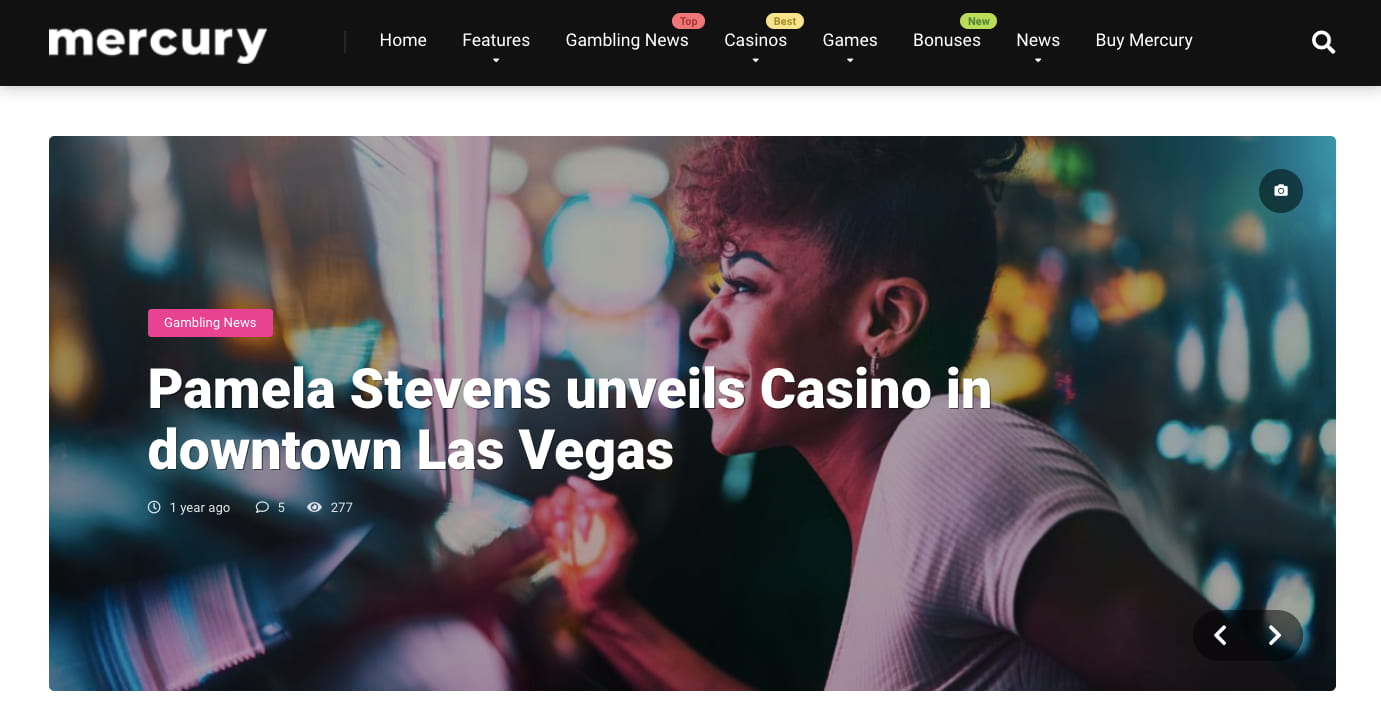Click the comments bubble icon
Image resolution: width=1381 pixels, height=710 pixels.
pos(262,507)
